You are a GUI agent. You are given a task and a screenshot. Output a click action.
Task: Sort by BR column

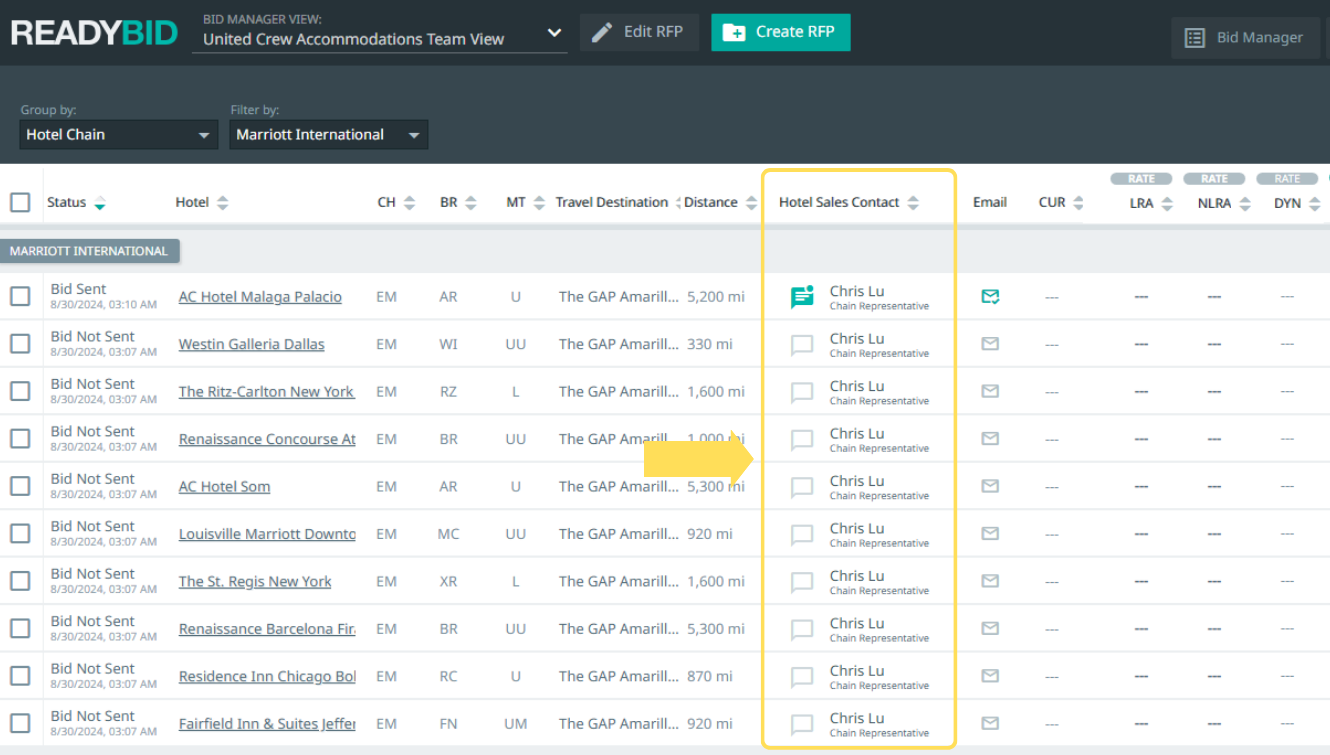471,203
